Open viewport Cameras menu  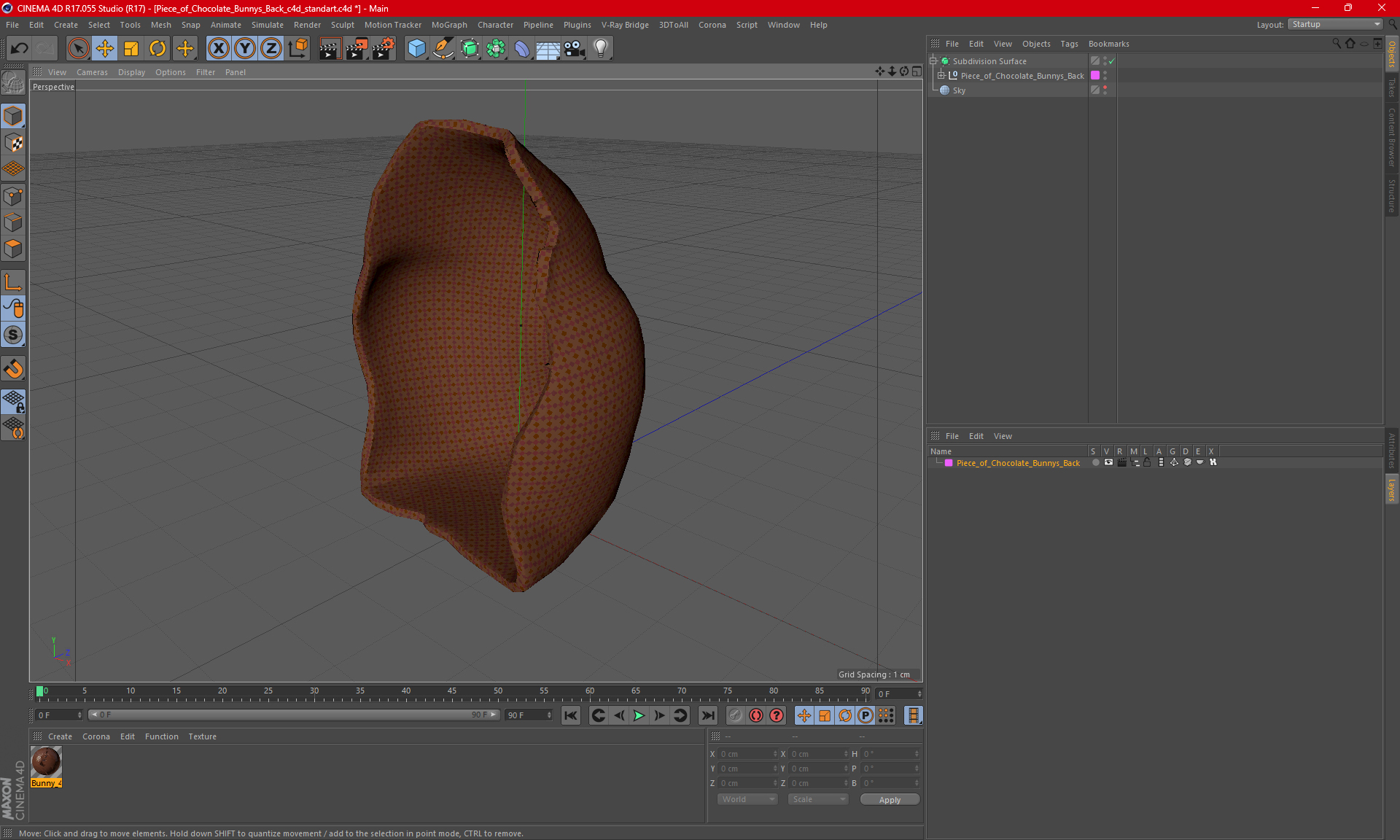92,72
